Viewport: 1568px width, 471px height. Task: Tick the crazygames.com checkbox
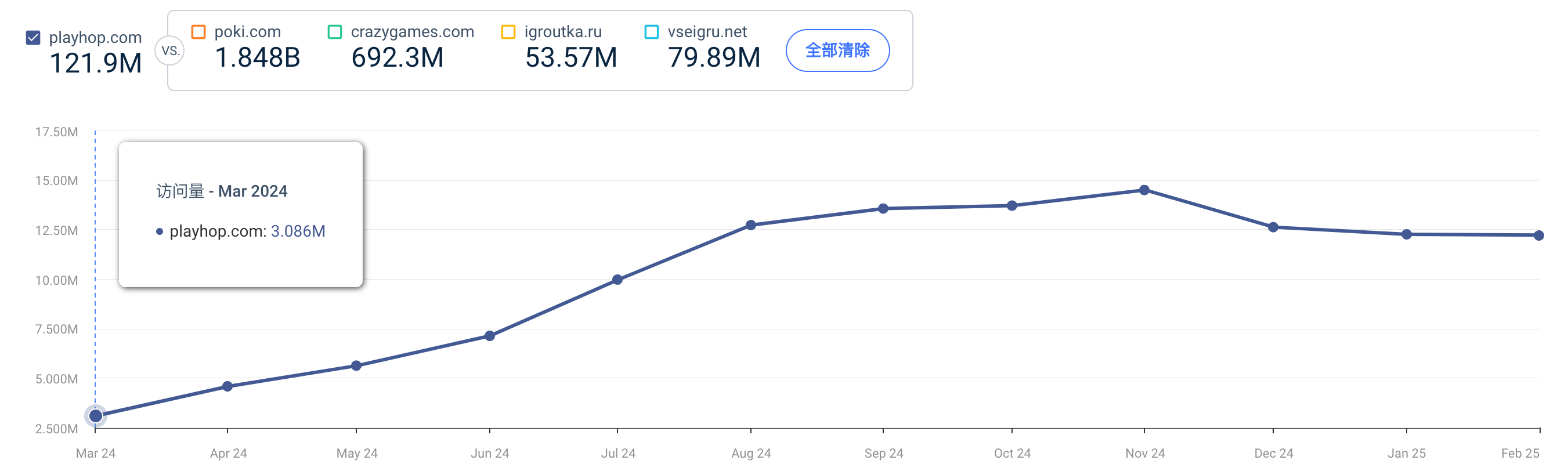click(335, 32)
